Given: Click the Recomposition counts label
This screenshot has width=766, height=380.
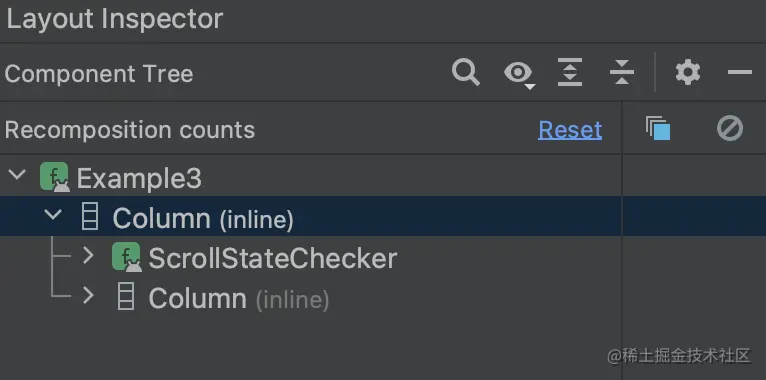Looking at the screenshot, I should [x=130, y=130].
